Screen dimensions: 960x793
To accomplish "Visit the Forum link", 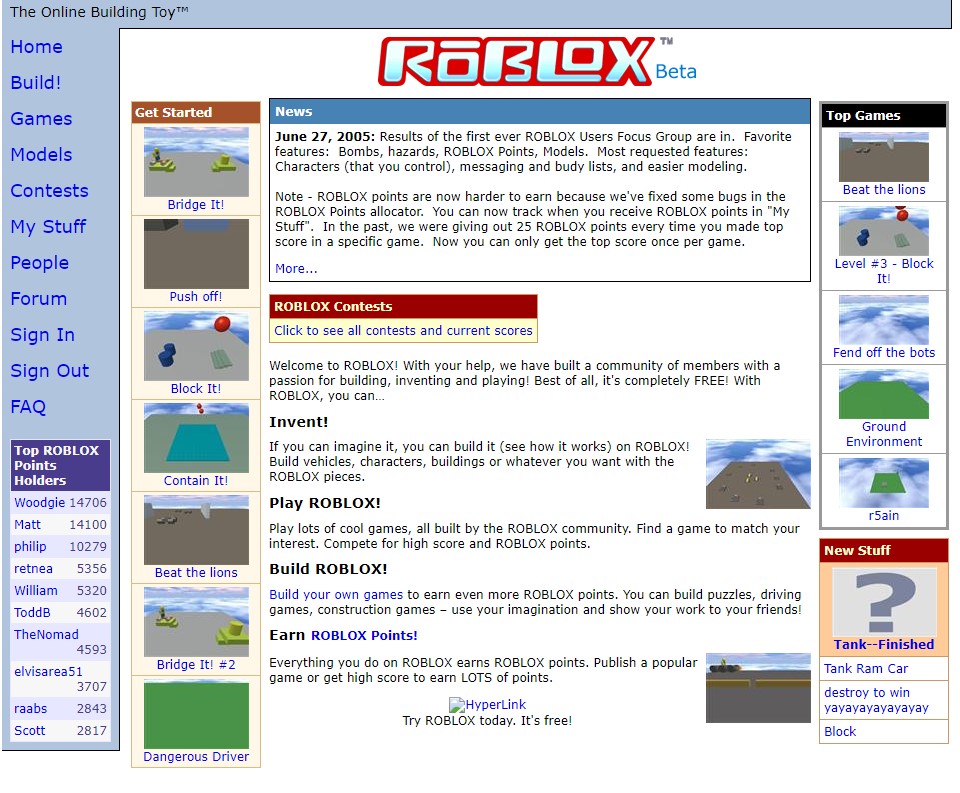I will tap(39, 299).
